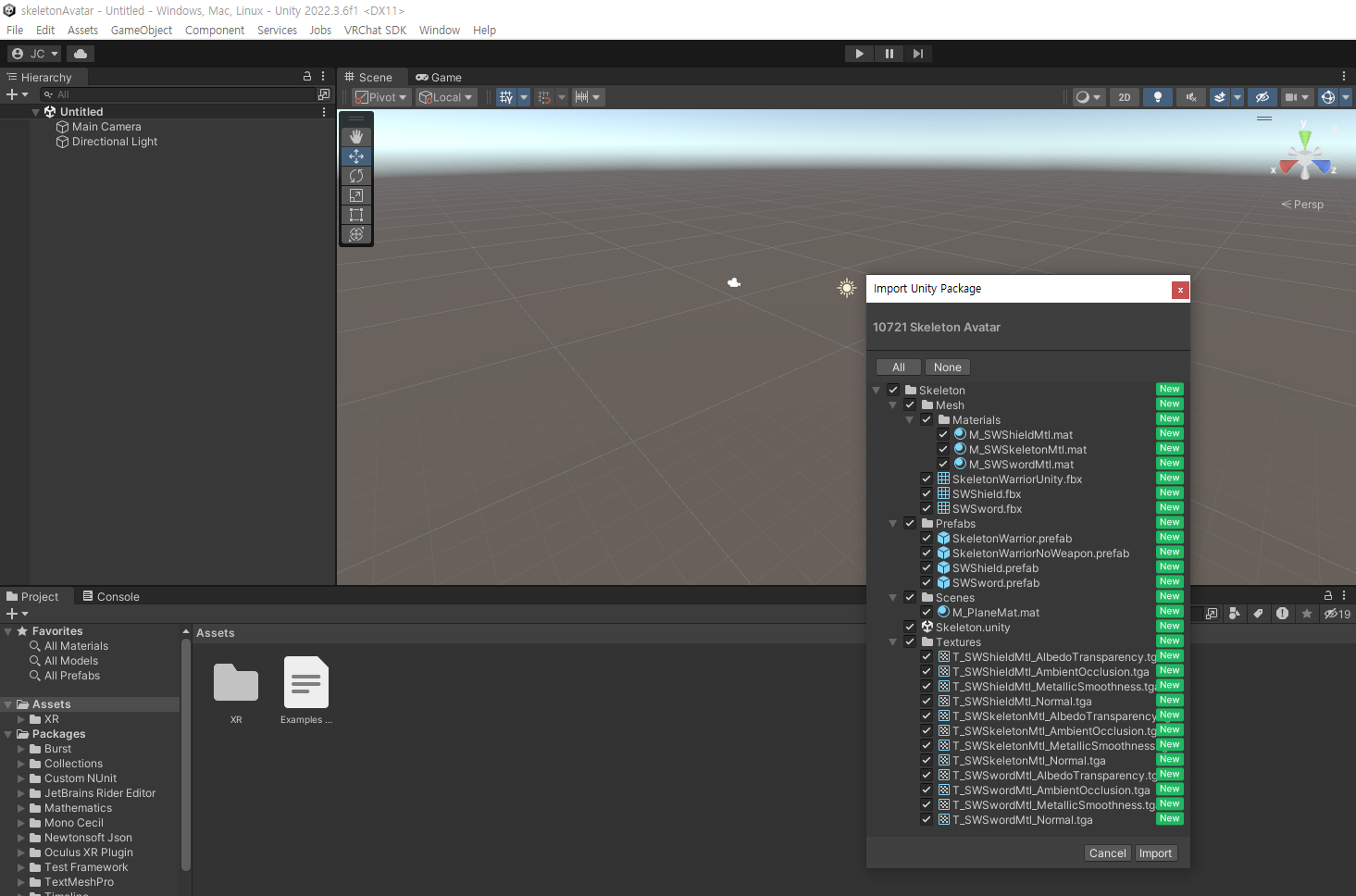Select the Hand view tool
Viewport: 1356px width, 896px height.
pyautogui.click(x=356, y=137)
